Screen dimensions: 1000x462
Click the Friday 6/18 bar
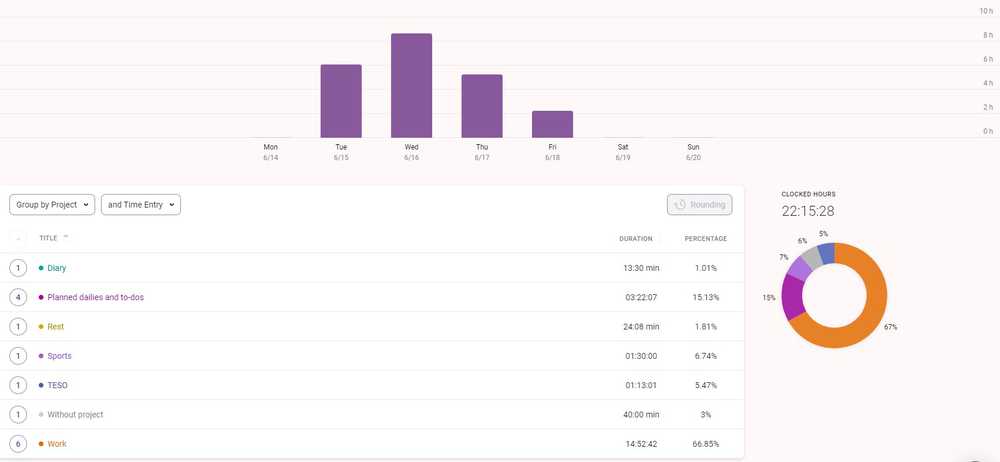[x=552, y=124]
